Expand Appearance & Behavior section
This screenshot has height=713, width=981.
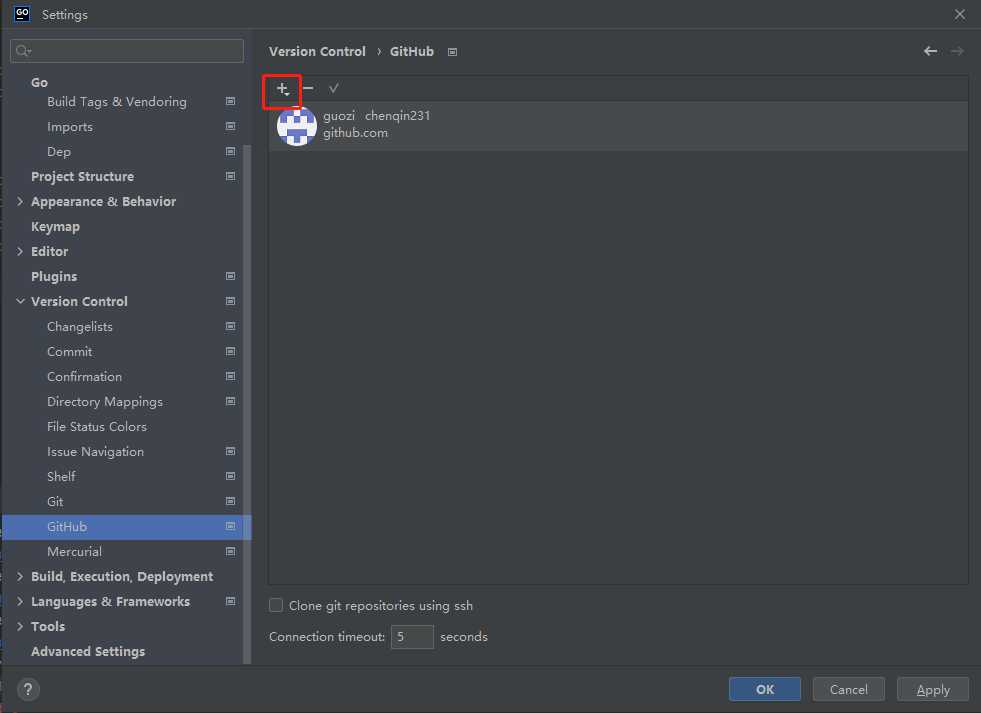(x=20, y=201)
